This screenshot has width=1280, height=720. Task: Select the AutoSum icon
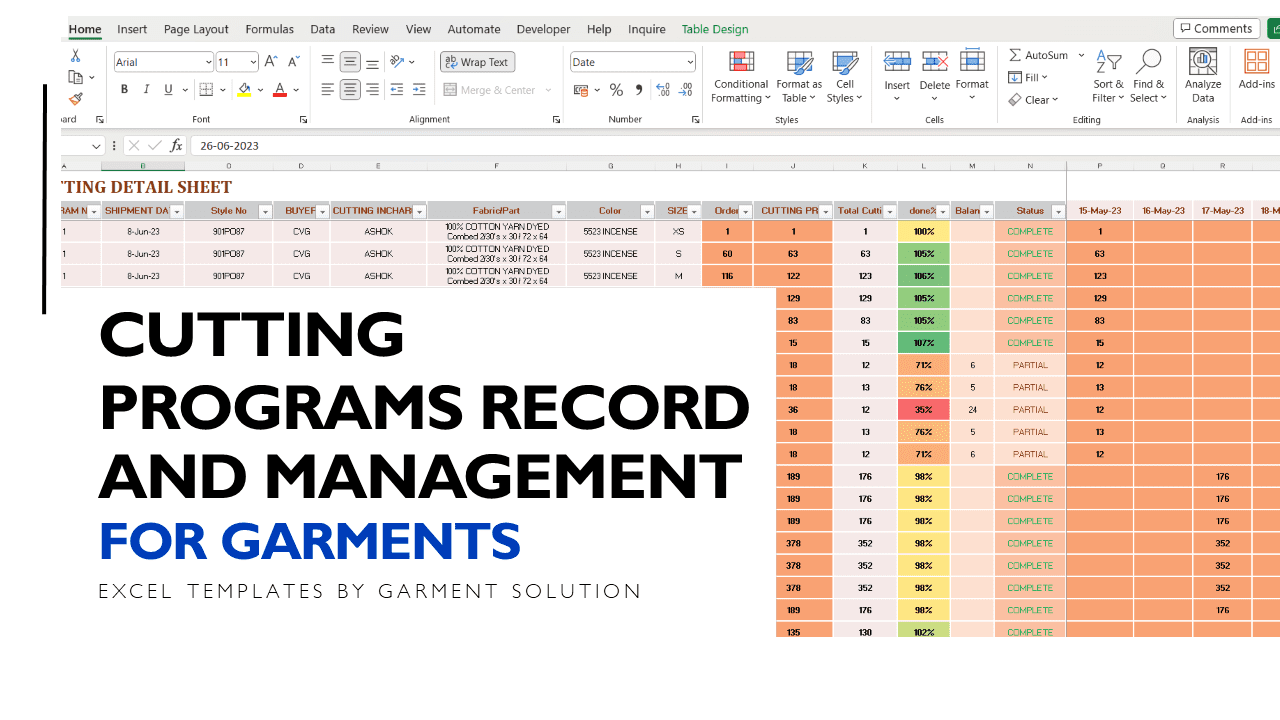(1014, 55)
